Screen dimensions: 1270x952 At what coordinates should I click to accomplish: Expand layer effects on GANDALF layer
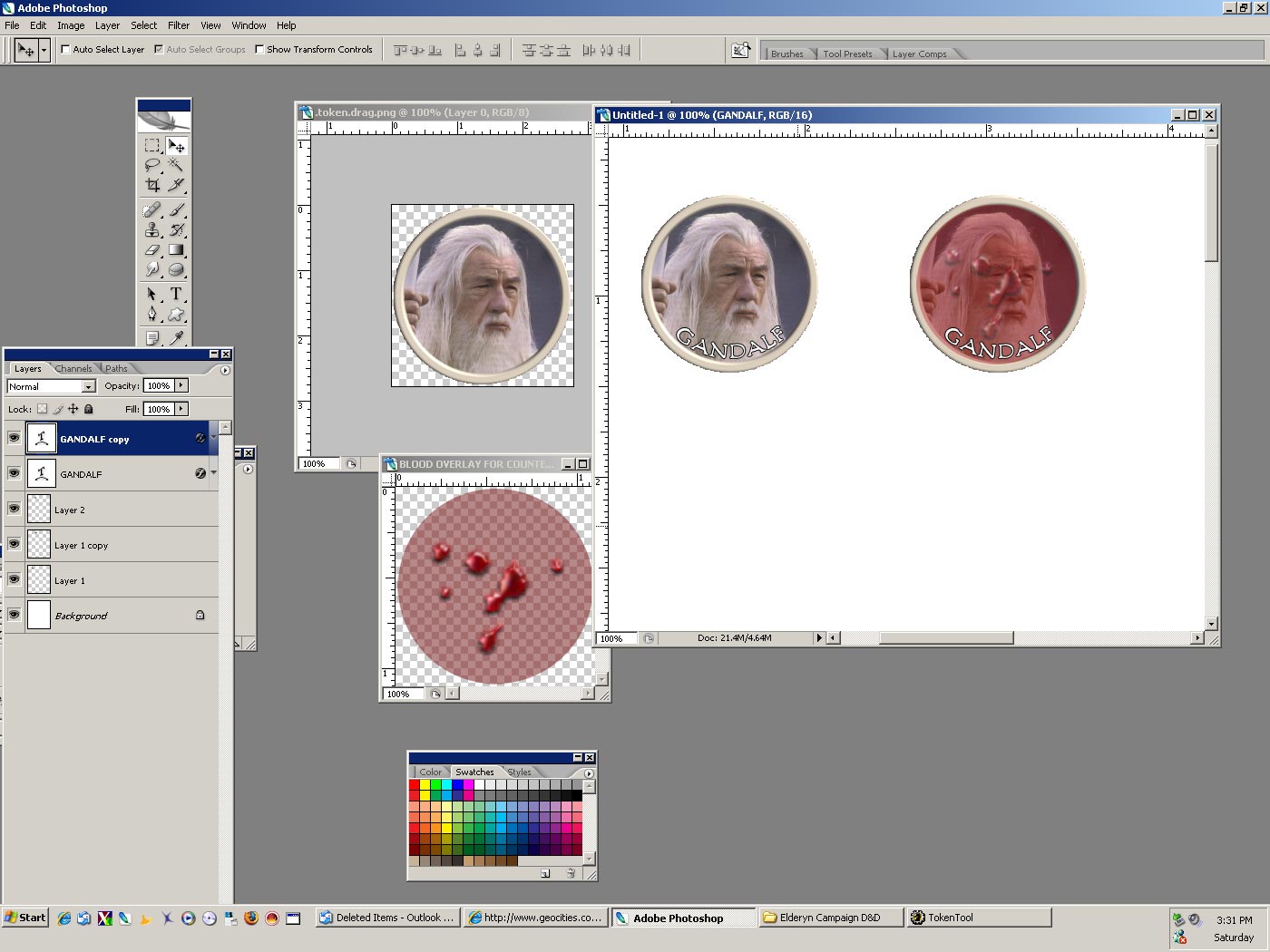[213, 473]
